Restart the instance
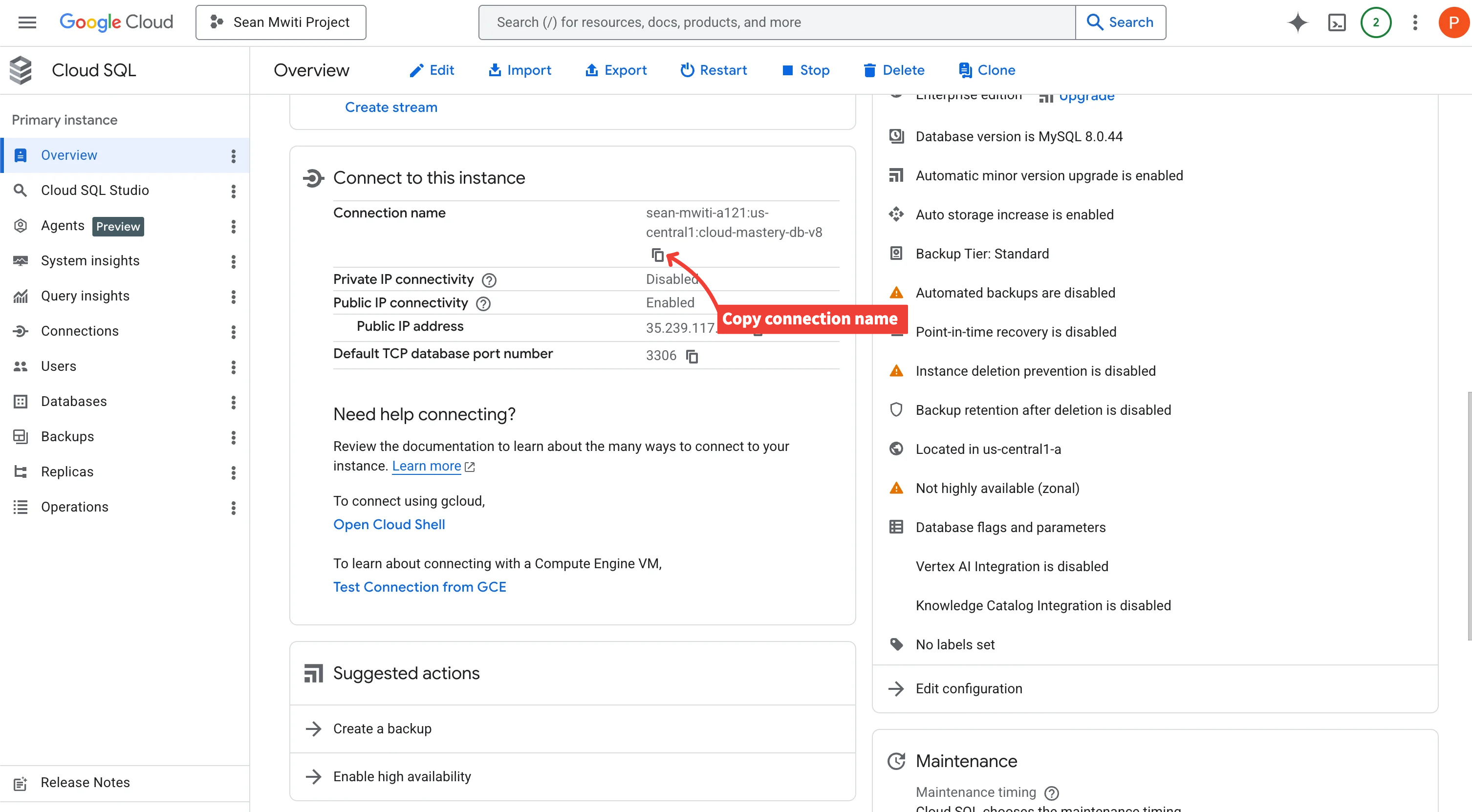Viewport: 1472px width, 812px height. pos(713,70)
